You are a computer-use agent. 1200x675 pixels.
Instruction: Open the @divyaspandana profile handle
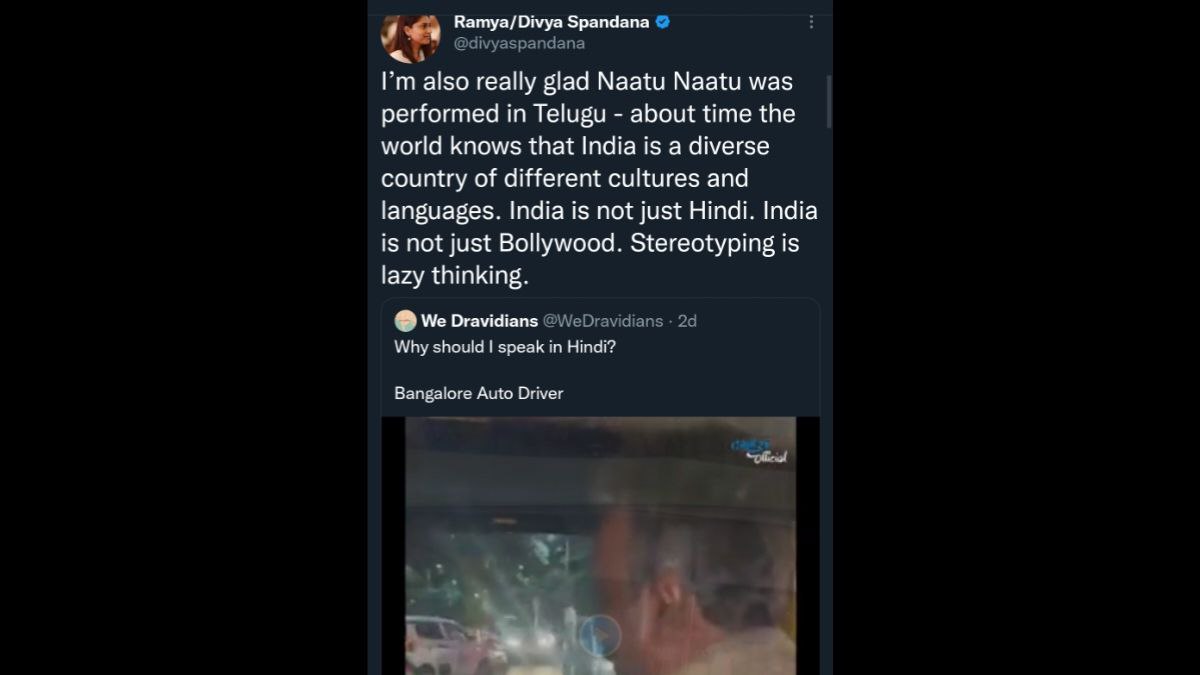pos(521,43)
